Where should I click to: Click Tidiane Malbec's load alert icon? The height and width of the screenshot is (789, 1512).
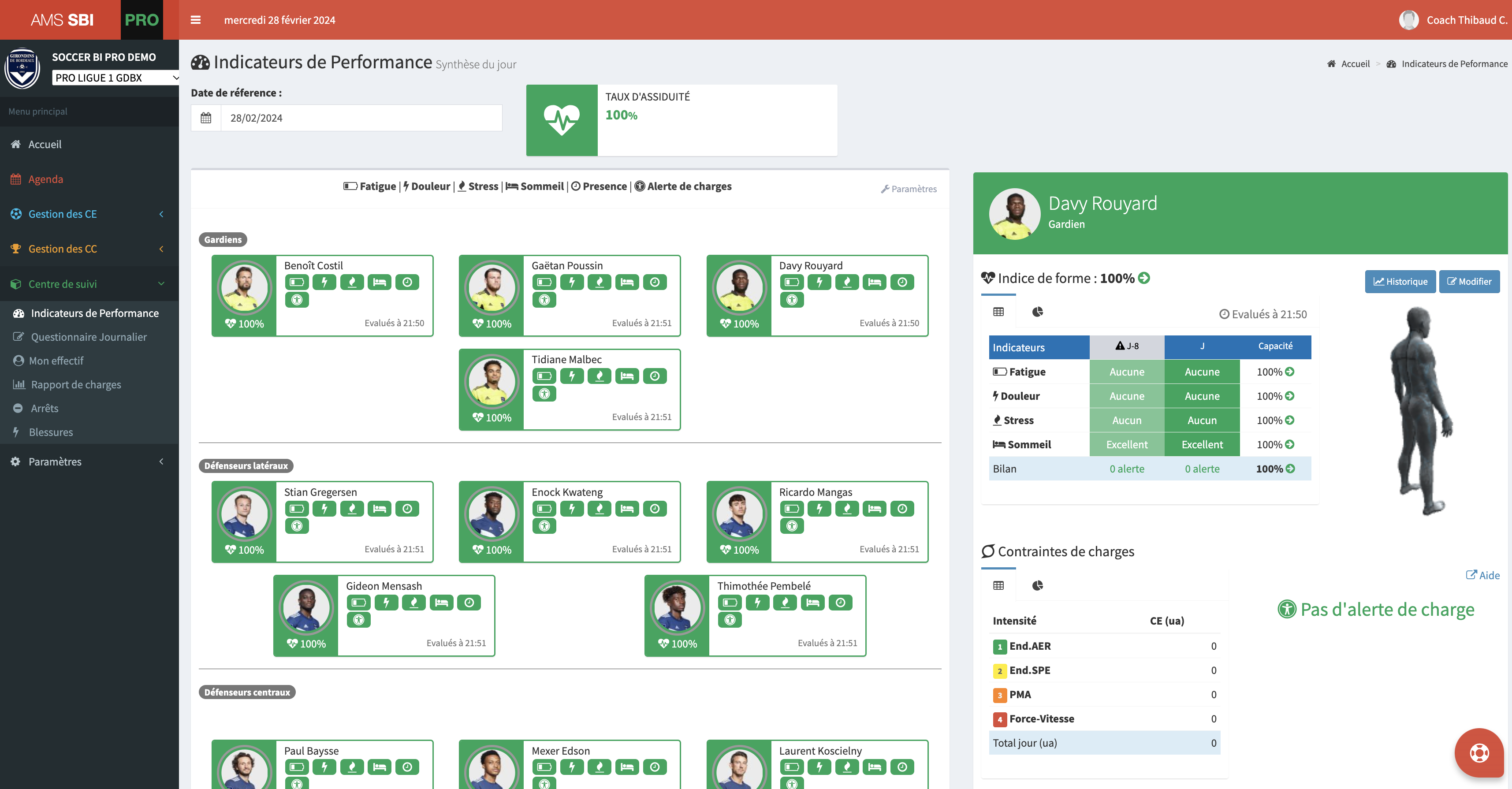pyautogui.click(x=544, y=394)
